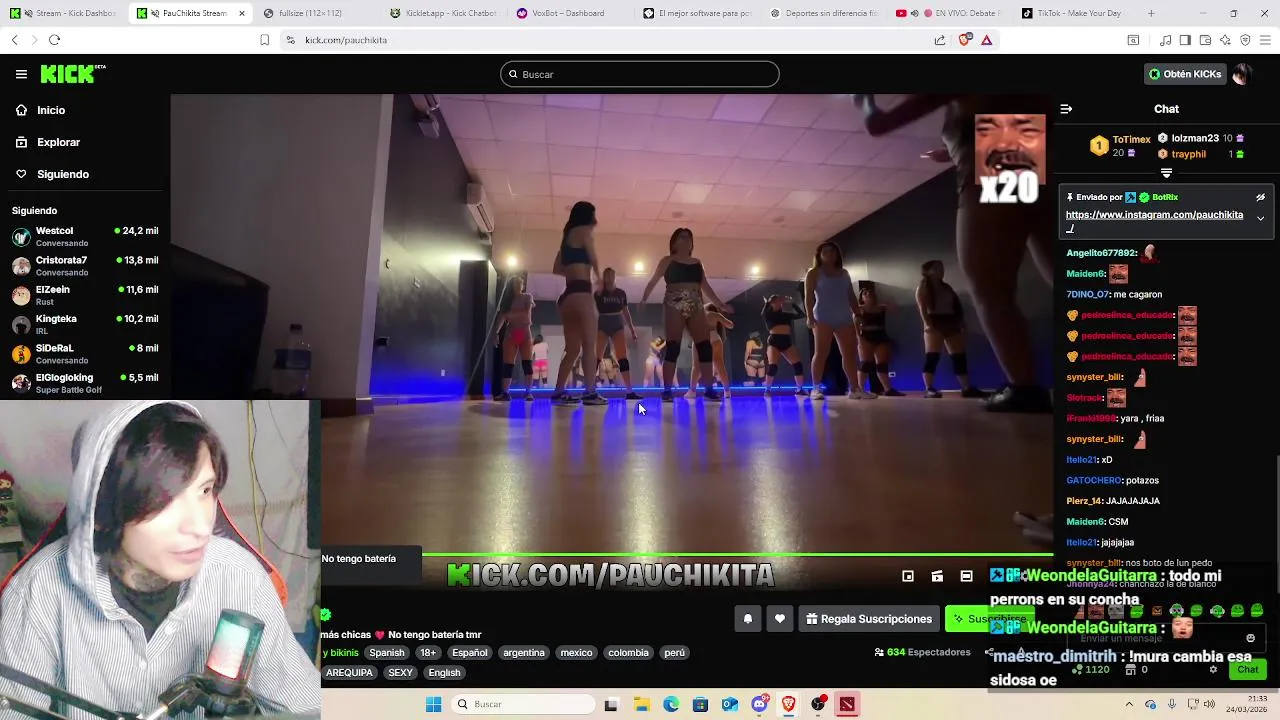Enable mini-player mode icon
Screen dimensions: 1280x720
pos(908,576)
